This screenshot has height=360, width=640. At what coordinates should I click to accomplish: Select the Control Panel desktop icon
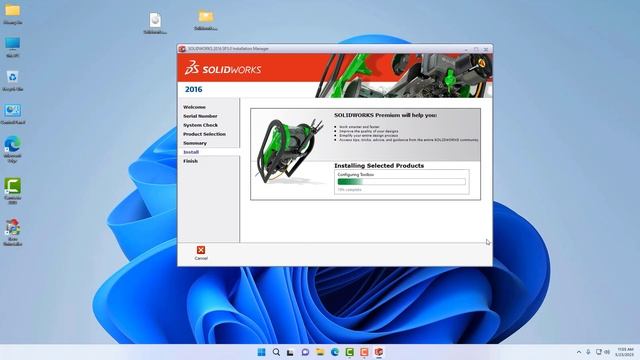[13, 114]
